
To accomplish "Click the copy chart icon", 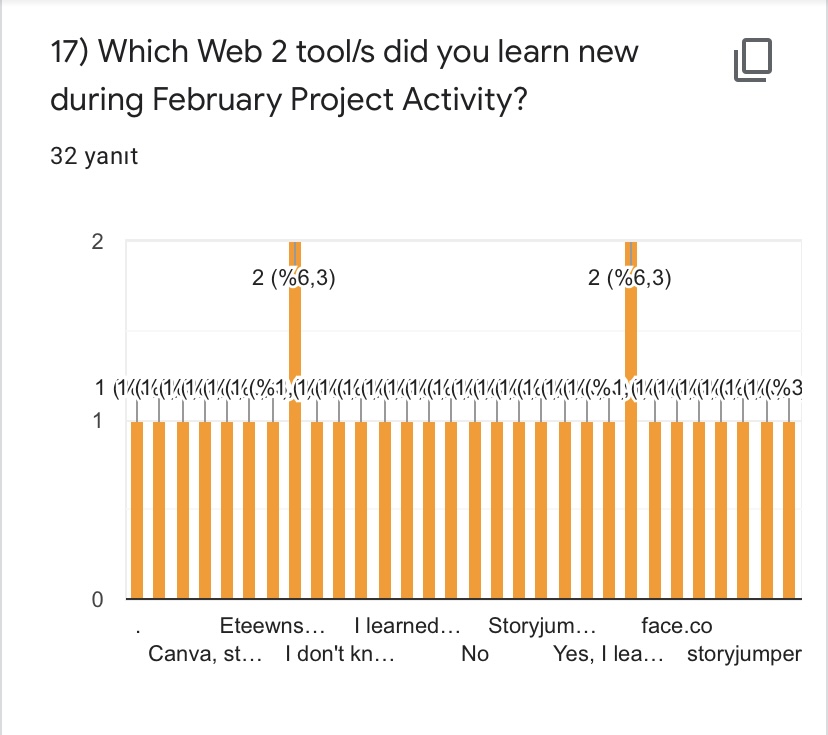I will [753, 61].
